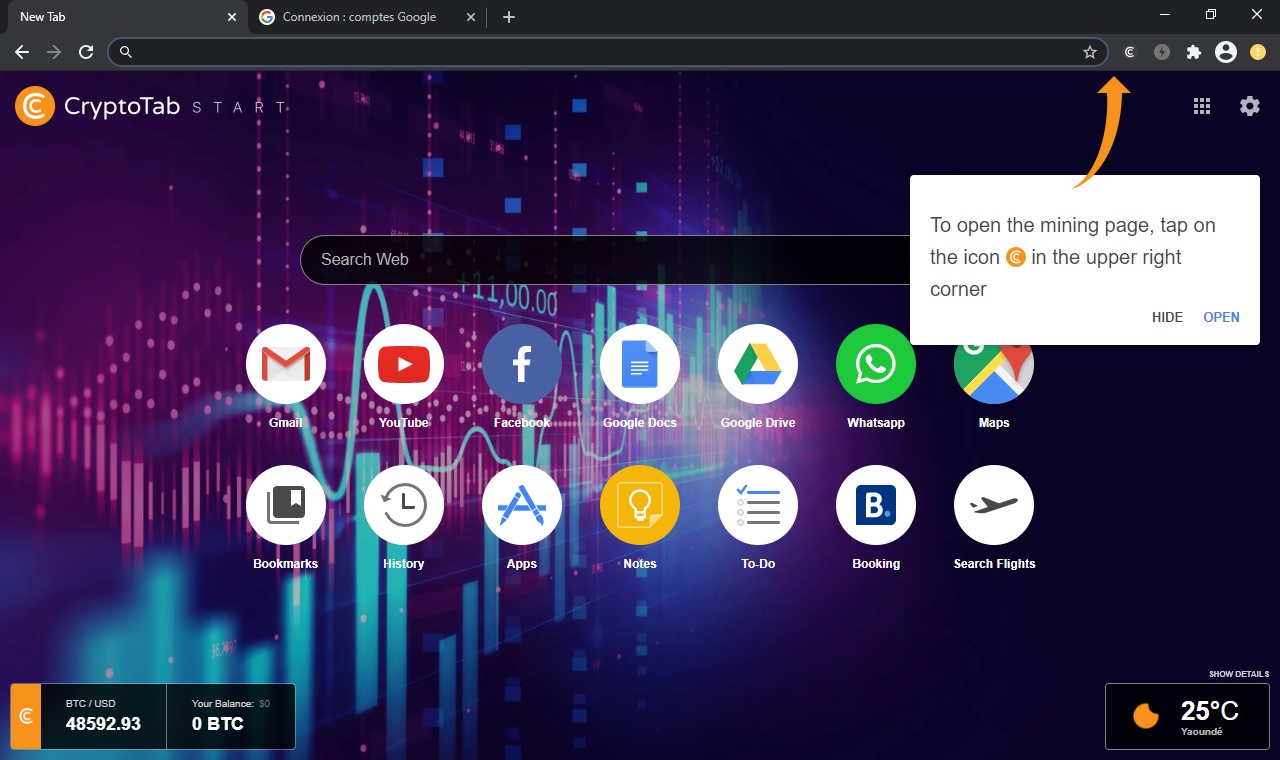Click the address bar search magnifier

point(126,52)
